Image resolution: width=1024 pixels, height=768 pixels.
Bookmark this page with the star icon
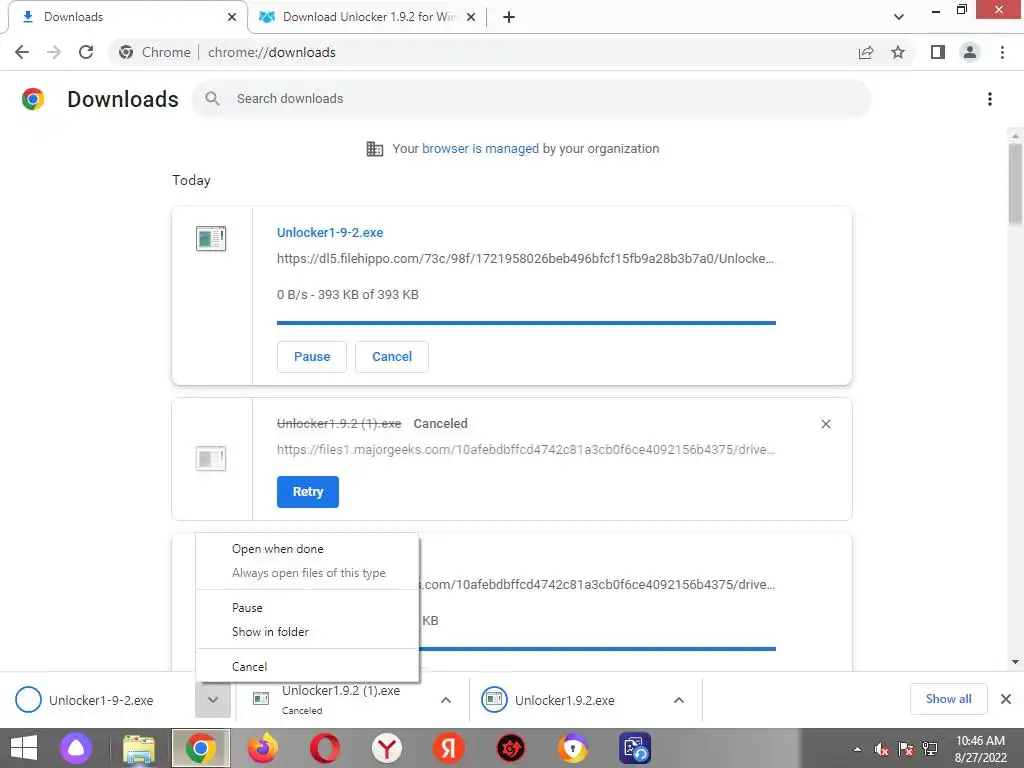pyautogui.click(x=898, y=52)
